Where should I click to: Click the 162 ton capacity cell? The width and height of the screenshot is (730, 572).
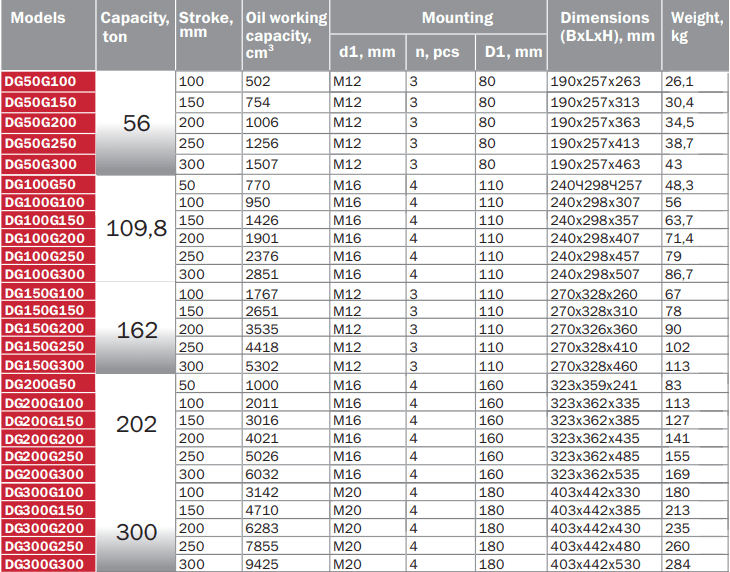pos(136,330)
